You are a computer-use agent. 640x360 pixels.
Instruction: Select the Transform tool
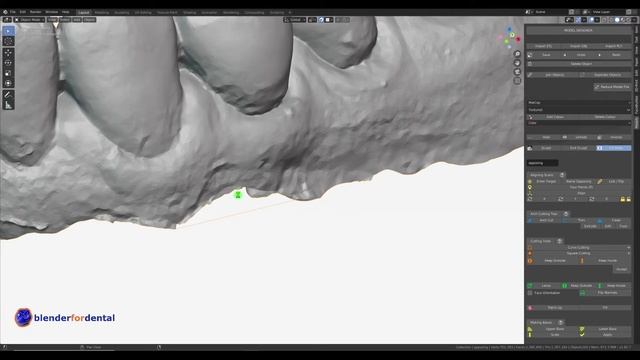pyautogui.click(x=8, y=84)
